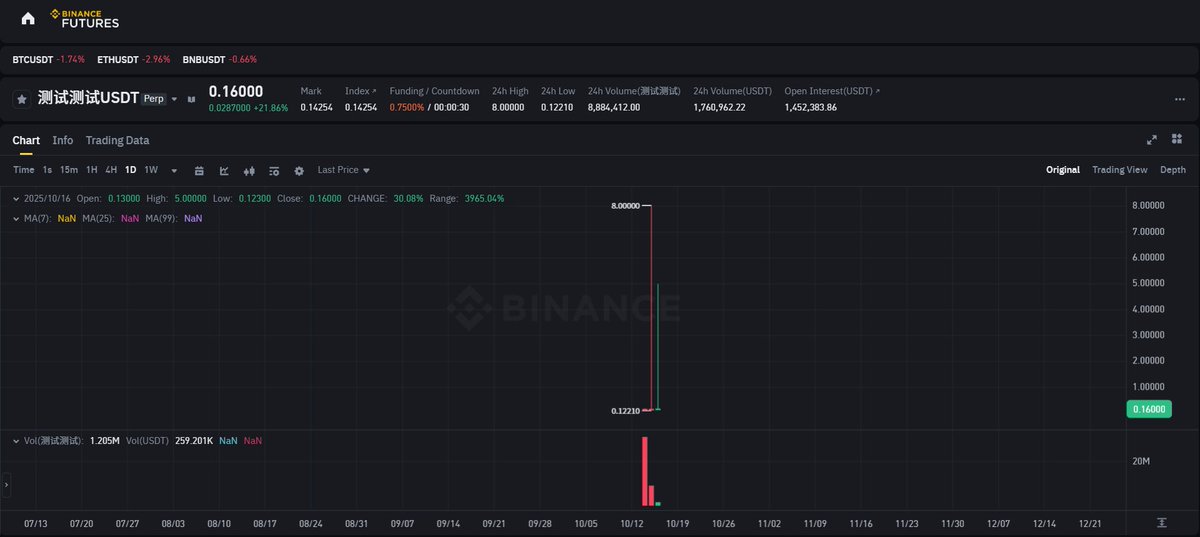Image resolution: width=1200 pixels, height=537 pixels.
Task: Switch to Depth chart mode
Action: click(x=1172, y=170)
